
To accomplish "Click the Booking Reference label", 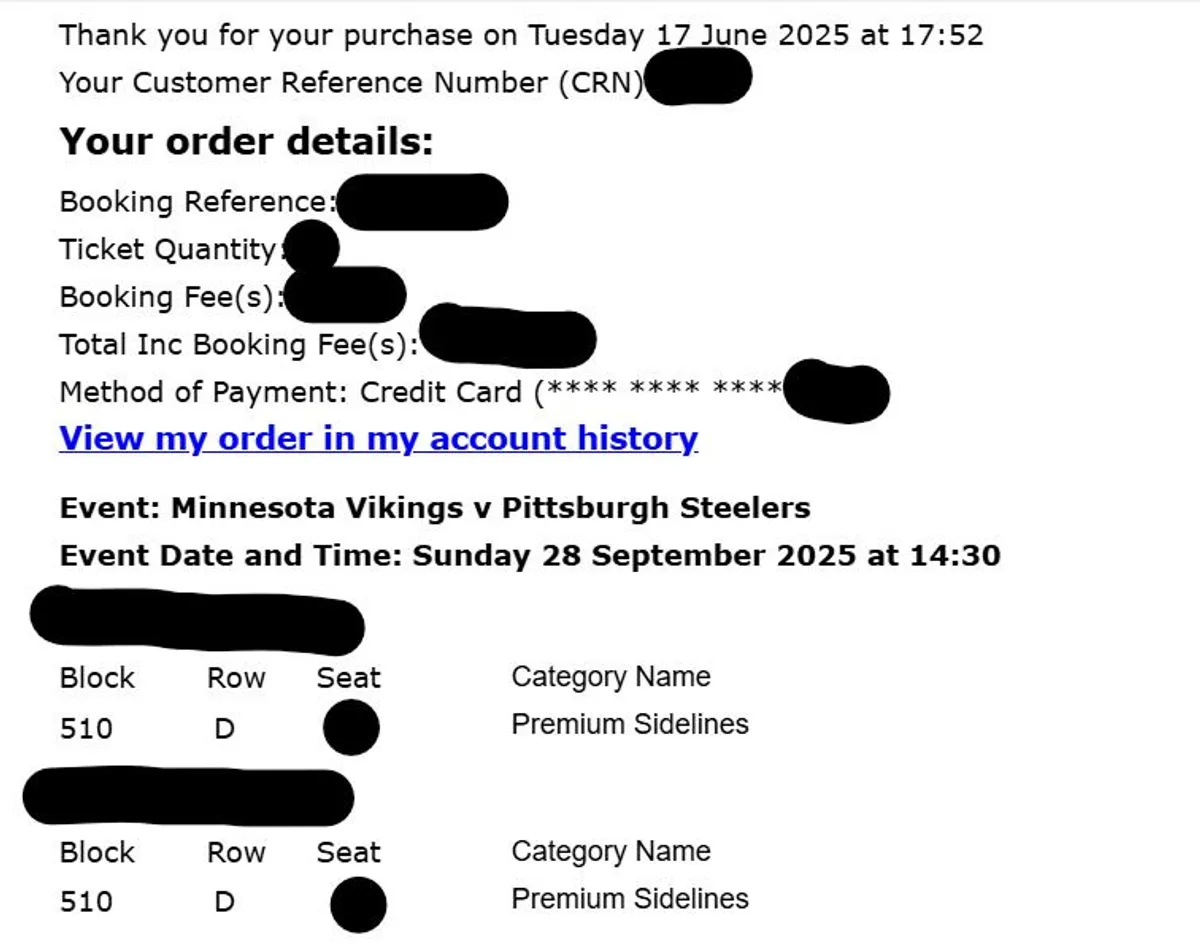I will click(198, 202).
